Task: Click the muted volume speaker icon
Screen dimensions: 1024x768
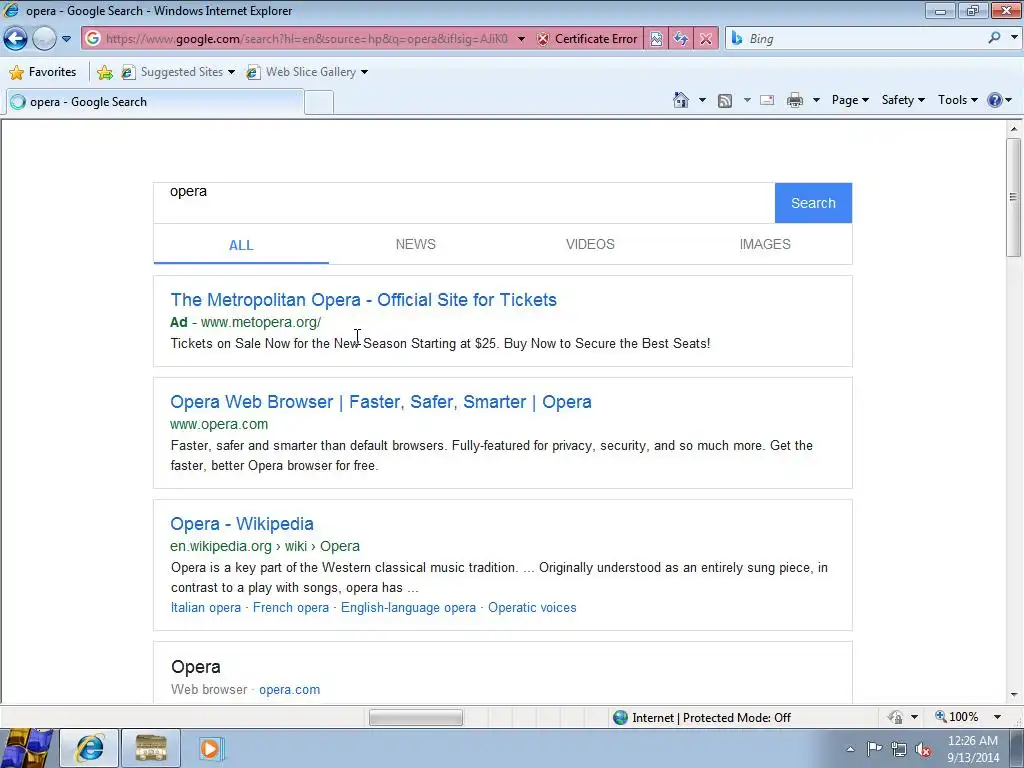Action: coord(923,749)
